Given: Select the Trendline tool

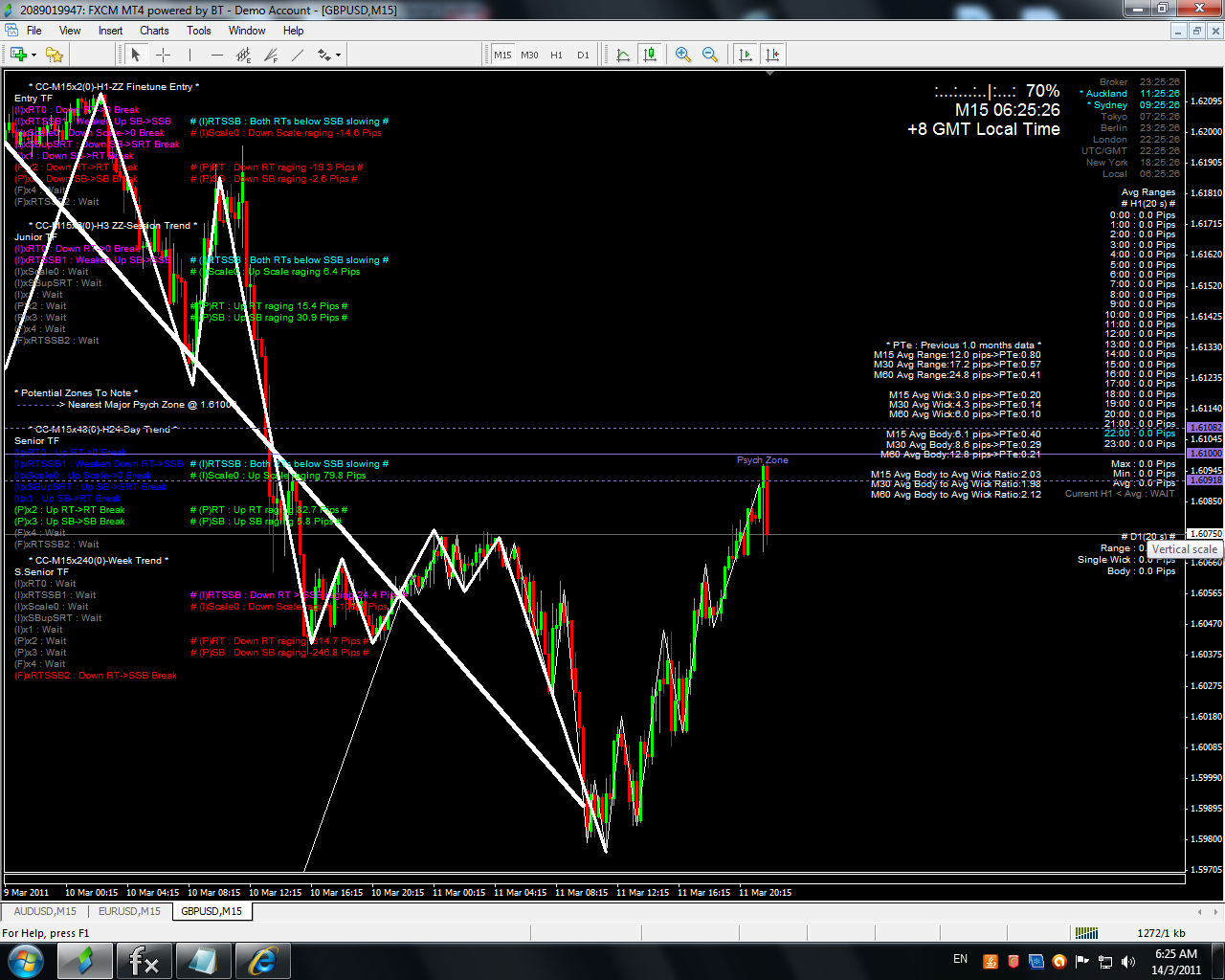Looking at the screenshot, I should (x=298, y=55).
